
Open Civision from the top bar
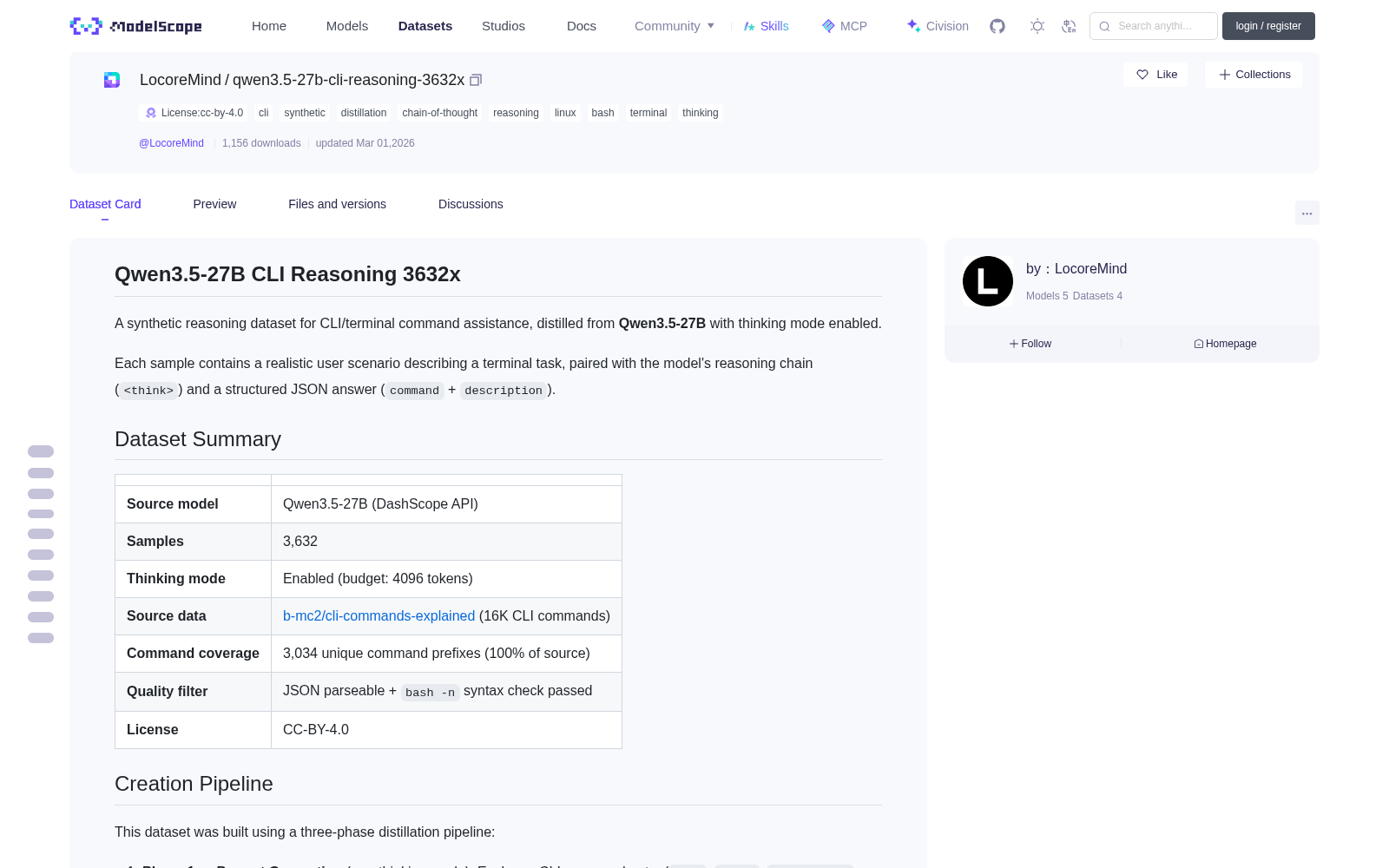(x=938, y=26)
